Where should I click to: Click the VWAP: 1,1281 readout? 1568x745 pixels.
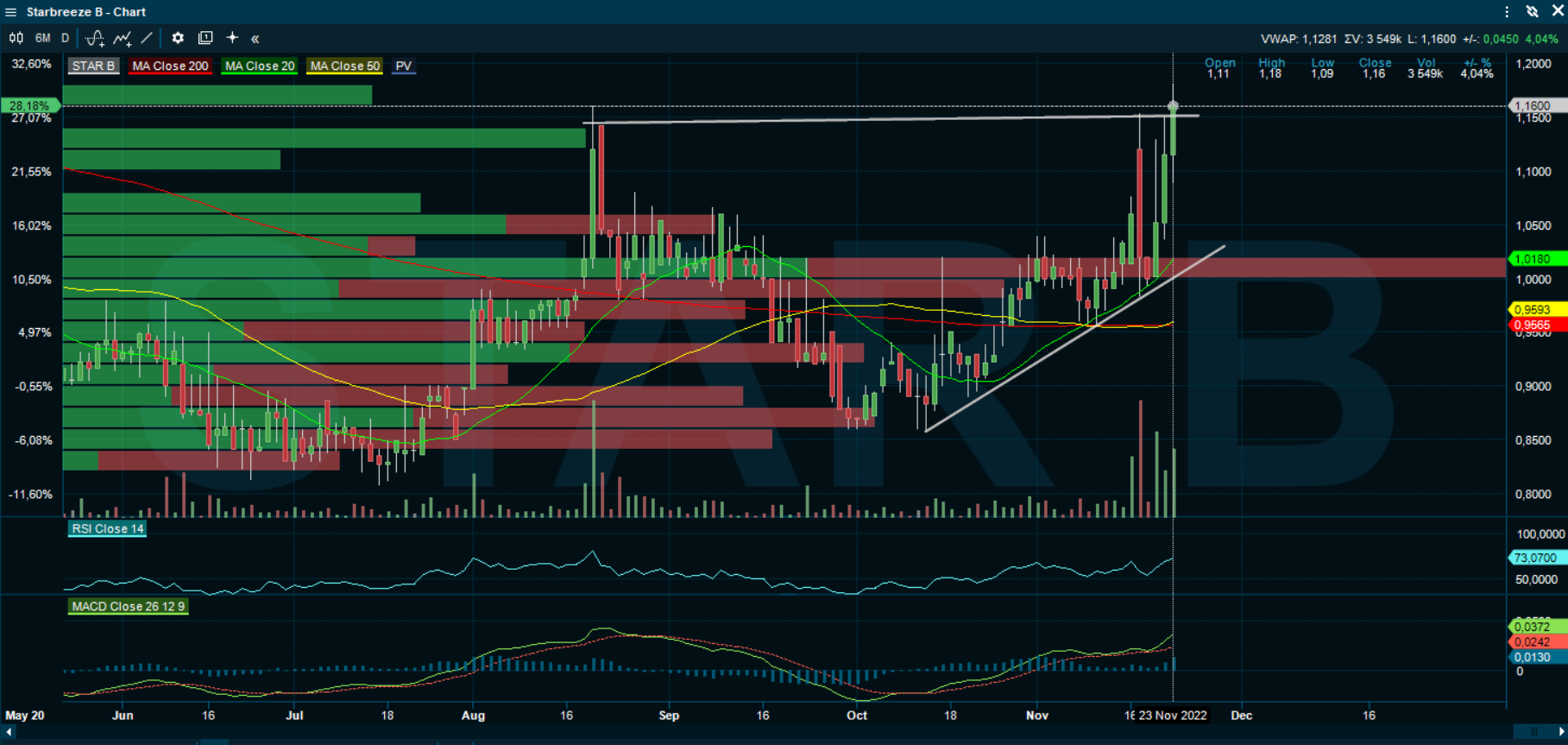1299,39
